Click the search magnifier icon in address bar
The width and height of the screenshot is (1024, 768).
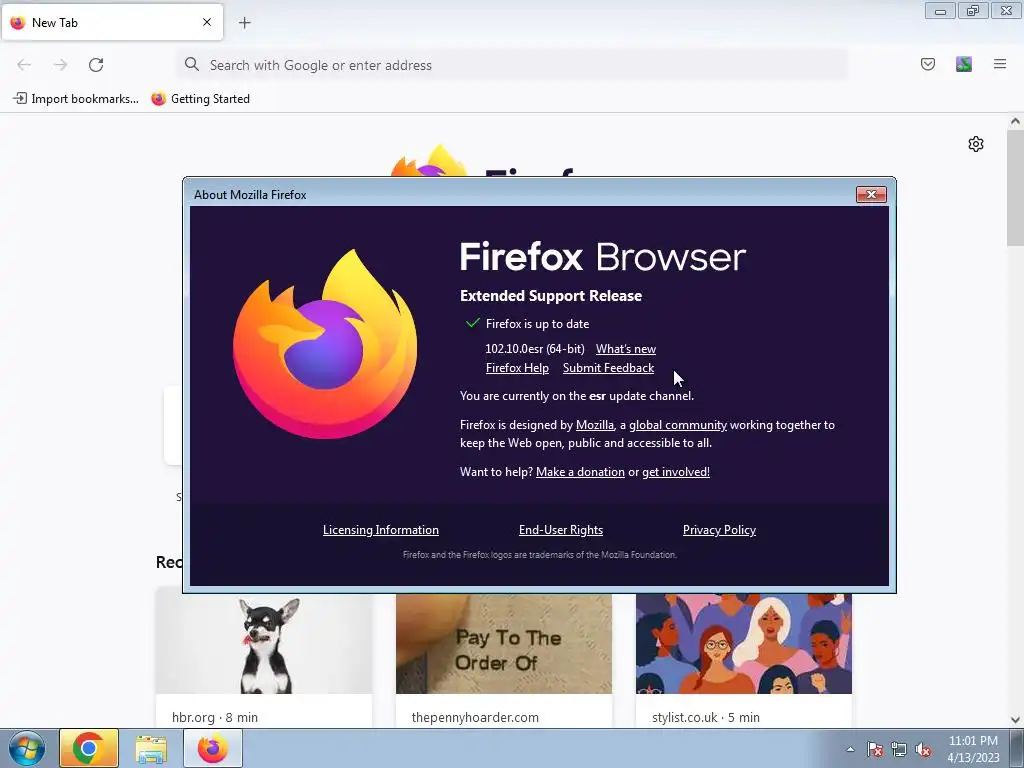[191, 65]
